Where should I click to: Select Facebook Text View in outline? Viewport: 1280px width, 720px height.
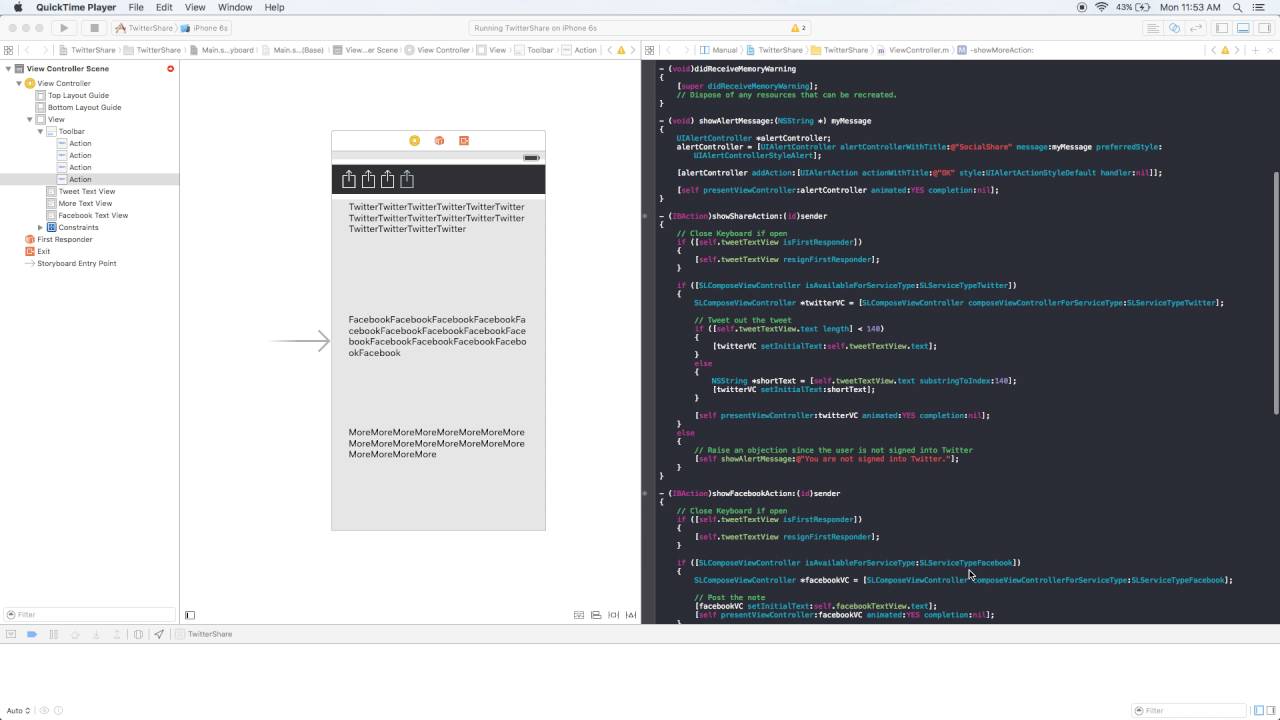point(93,215)
